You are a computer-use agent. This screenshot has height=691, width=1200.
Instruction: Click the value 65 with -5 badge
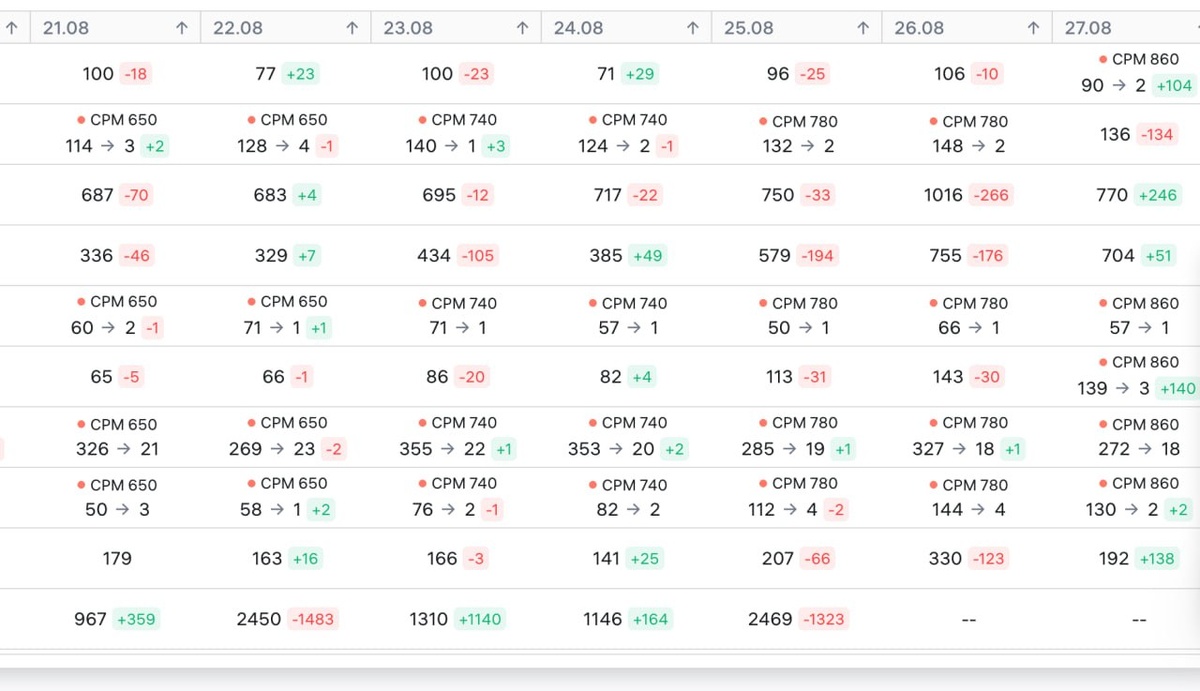click(101, 377)
